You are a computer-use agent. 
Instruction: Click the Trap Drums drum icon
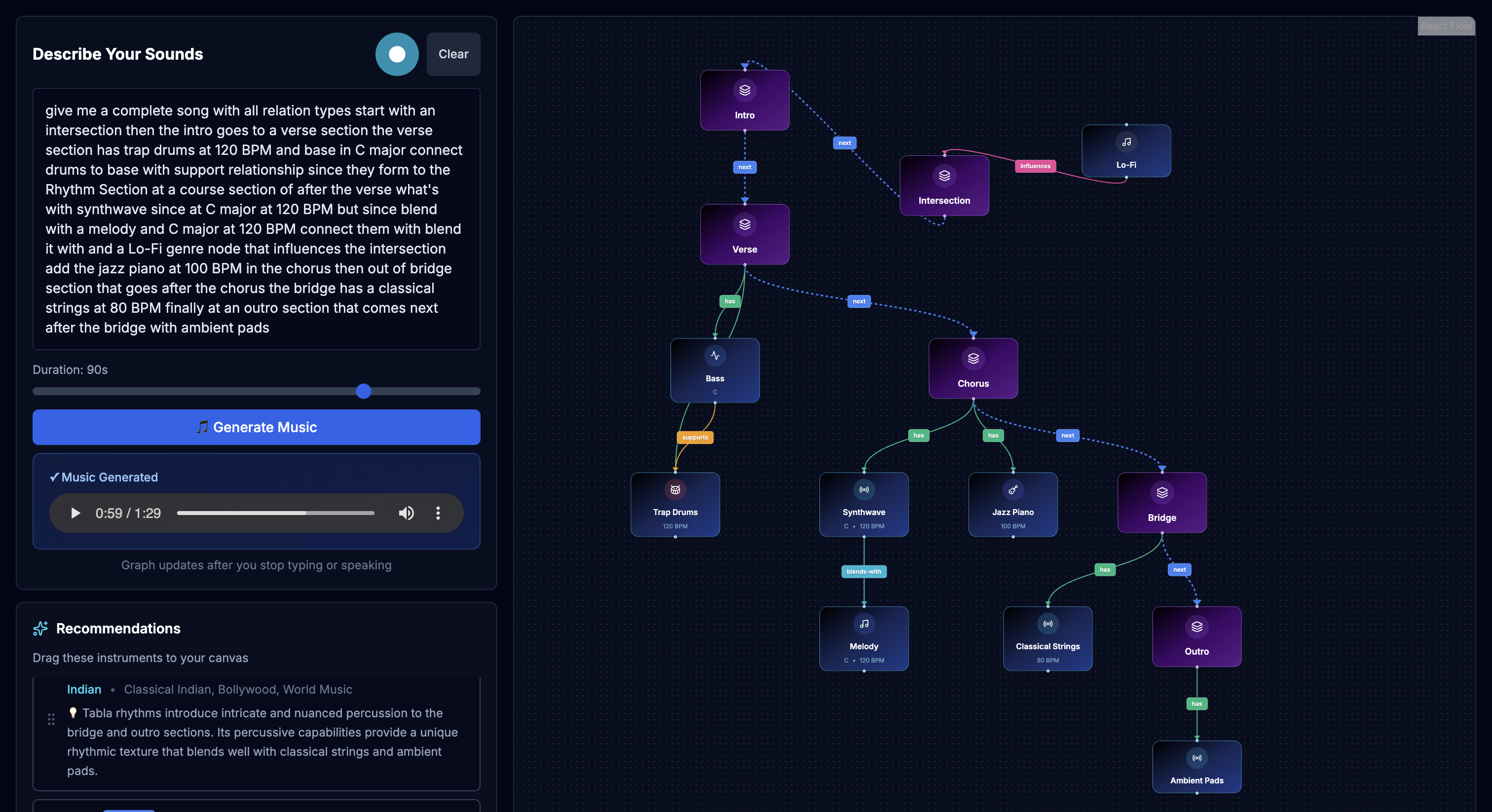coord(675,490)
